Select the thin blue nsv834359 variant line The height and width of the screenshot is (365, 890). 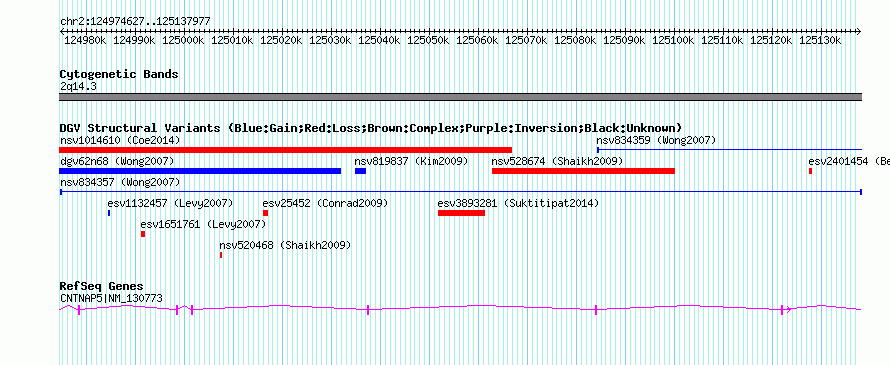click(x=729, y=150)
